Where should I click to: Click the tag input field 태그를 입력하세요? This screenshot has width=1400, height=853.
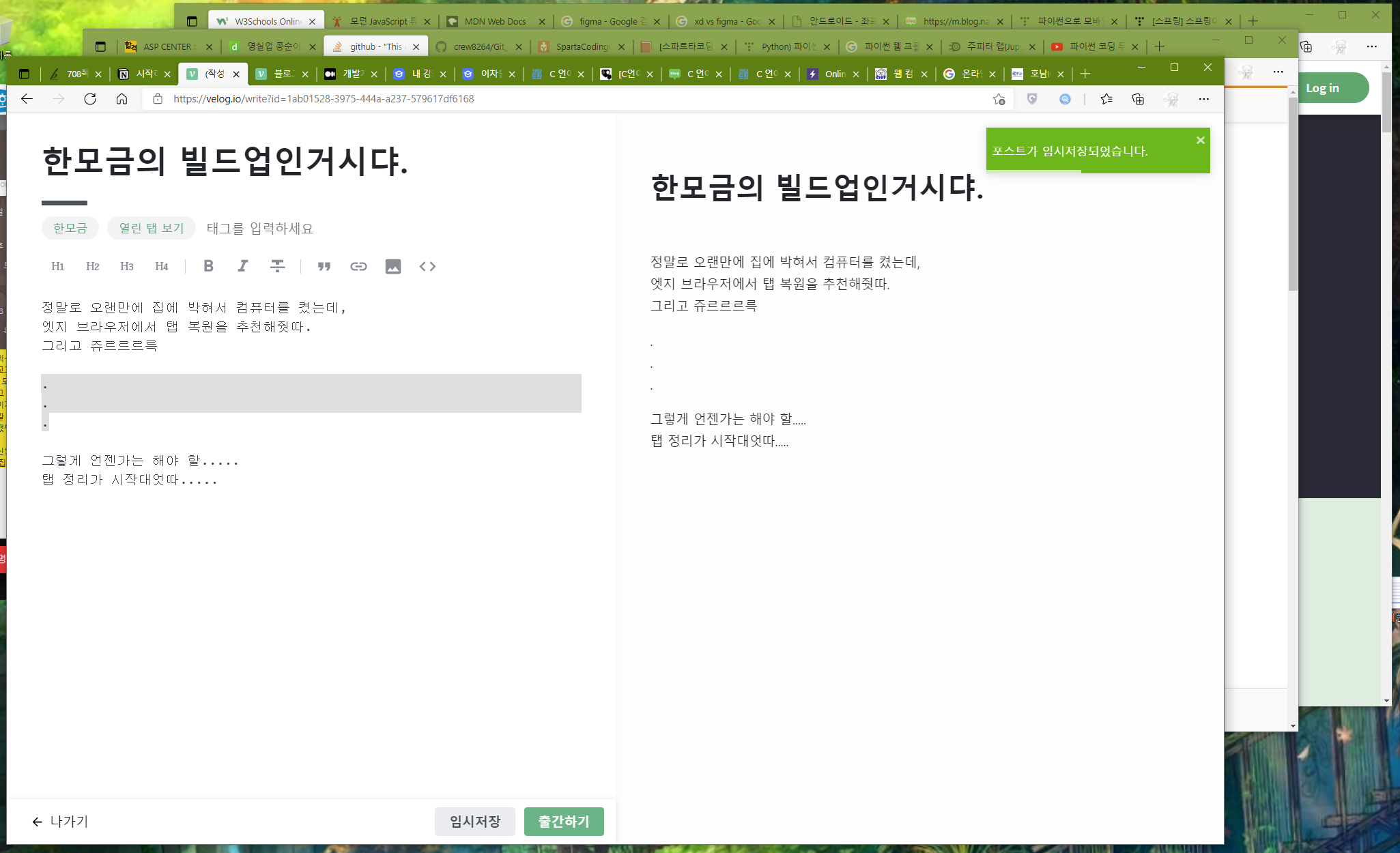click(260, 229)
